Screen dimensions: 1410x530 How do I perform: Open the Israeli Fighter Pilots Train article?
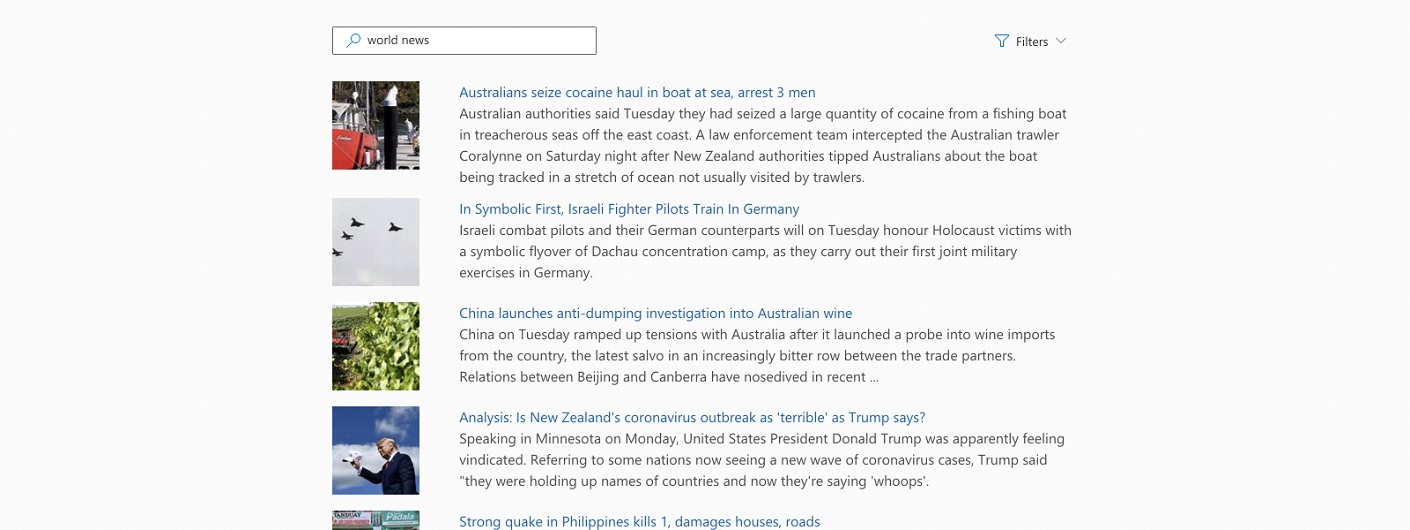pos(629,209)
